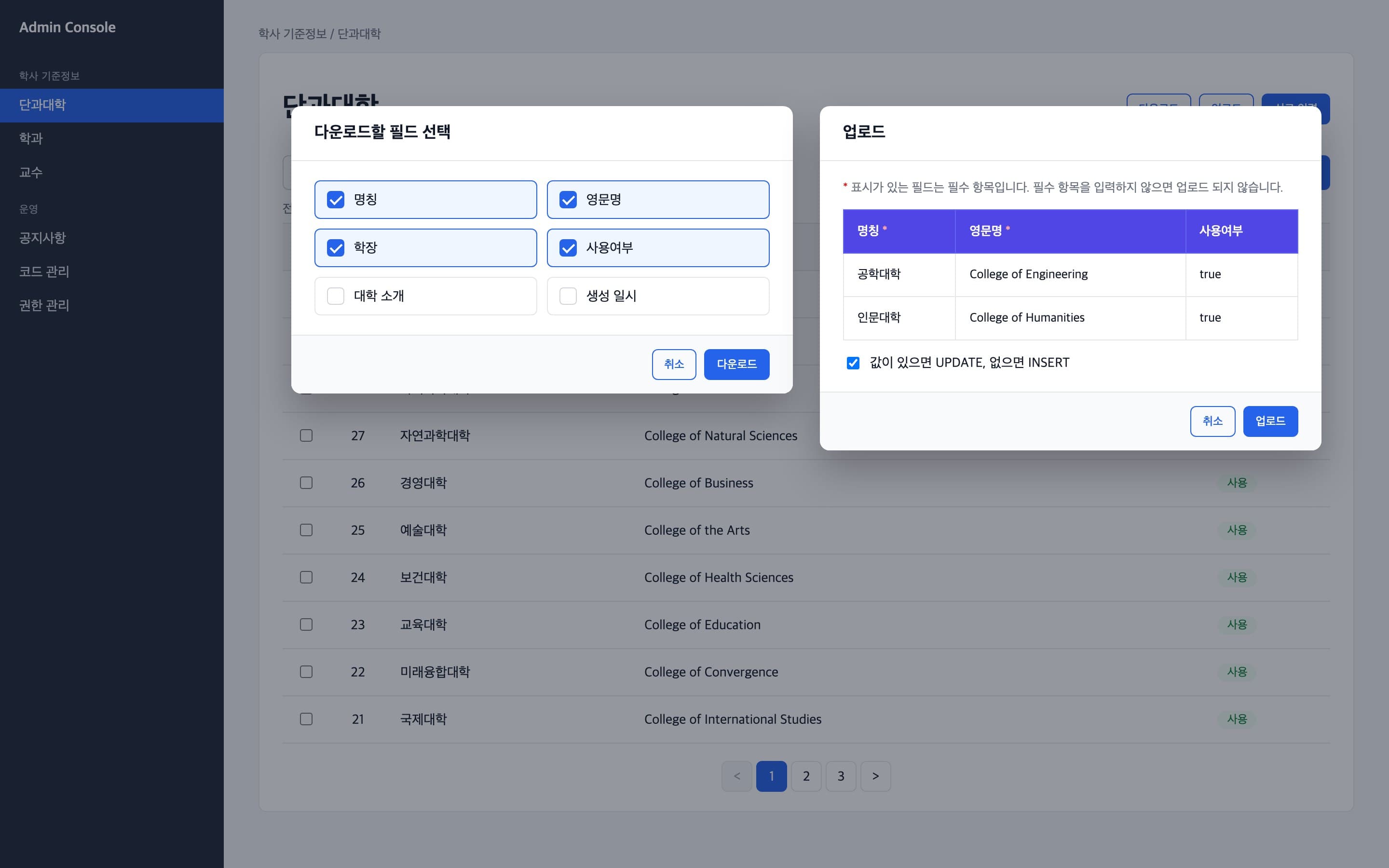
Task: Select row 24 보건대학 checkbox
Action: click(307, 577)
